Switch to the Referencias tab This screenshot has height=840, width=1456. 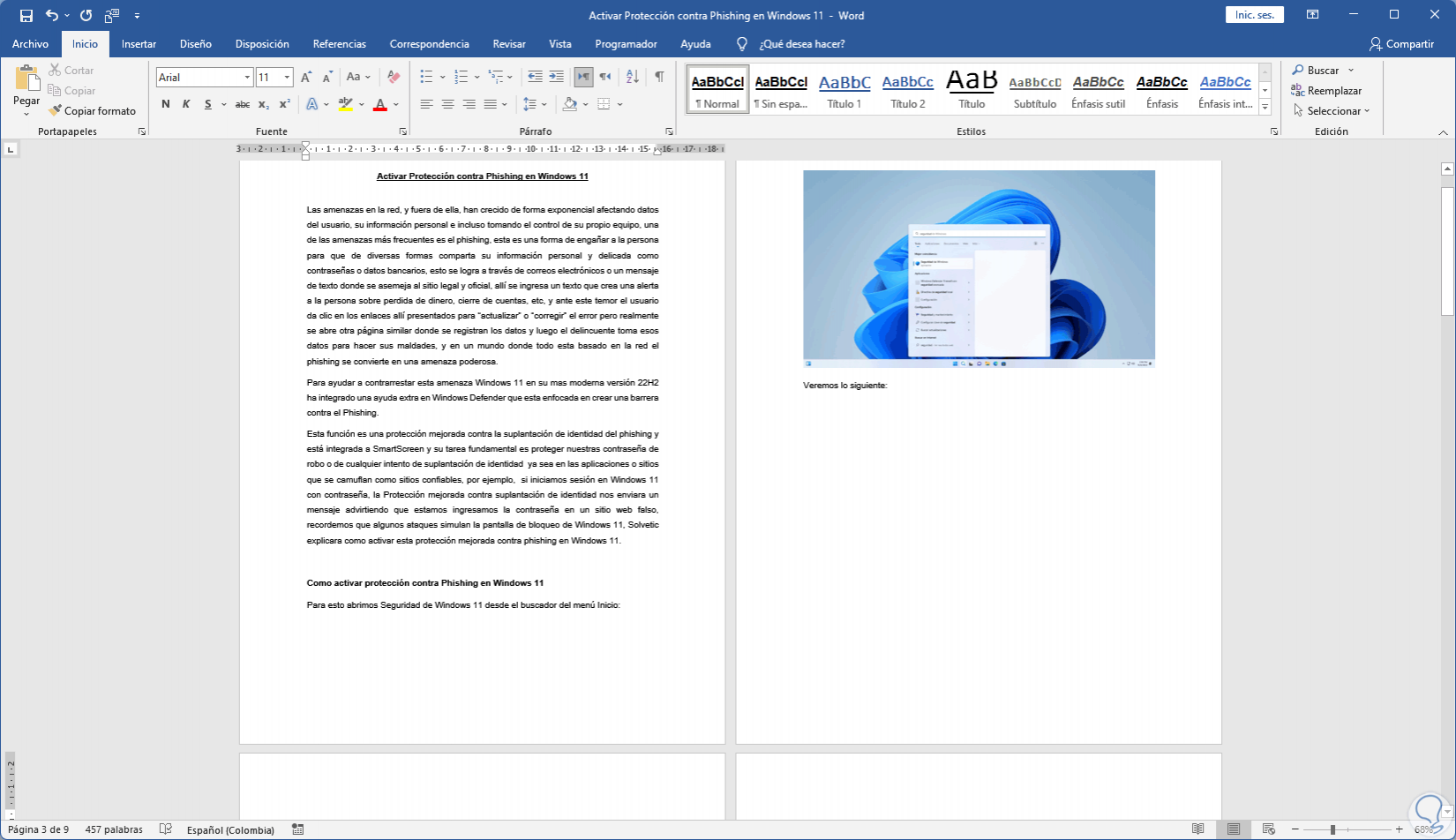pyautogui.click(x=339, y=44)
